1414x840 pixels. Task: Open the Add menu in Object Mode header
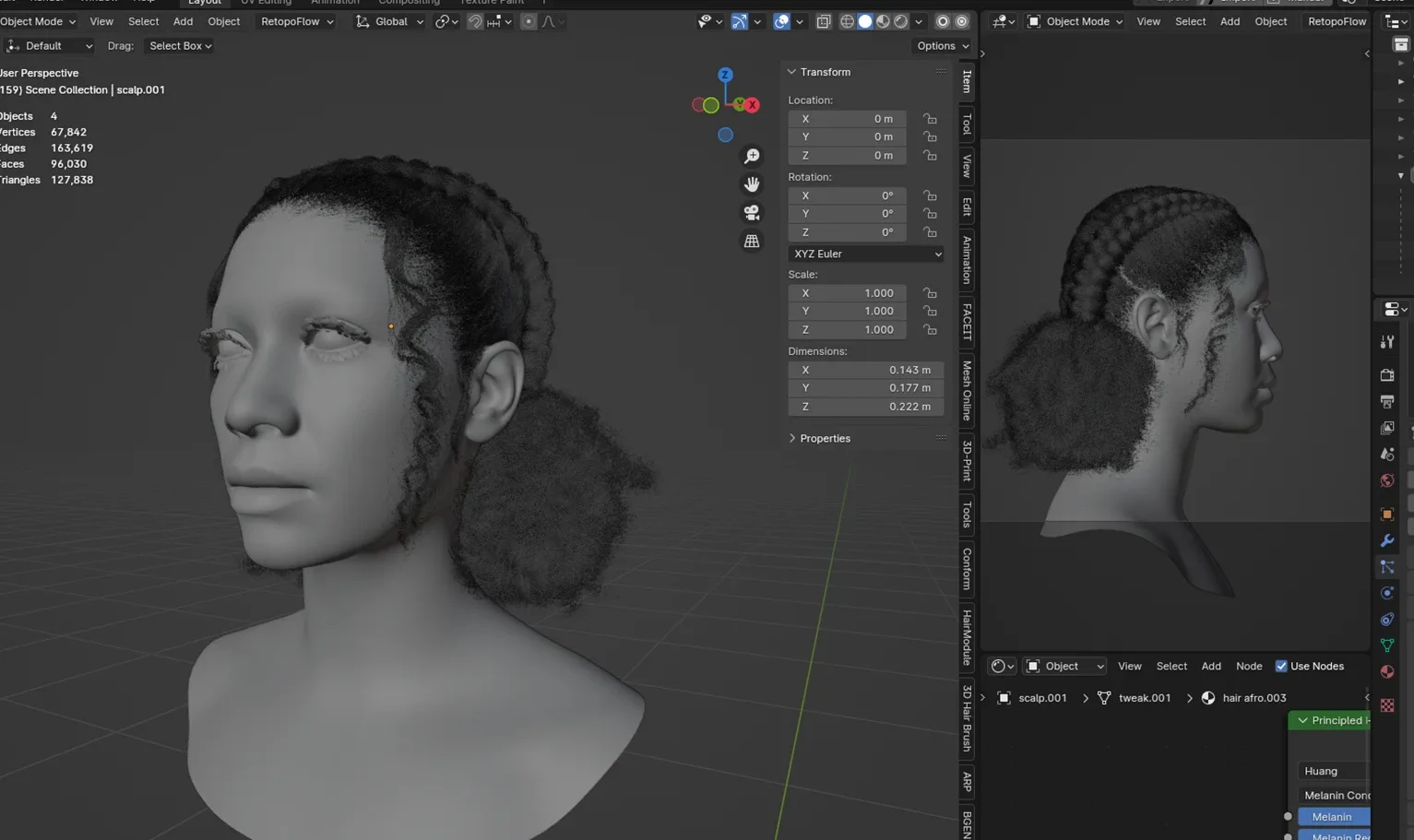pos(183,21)
